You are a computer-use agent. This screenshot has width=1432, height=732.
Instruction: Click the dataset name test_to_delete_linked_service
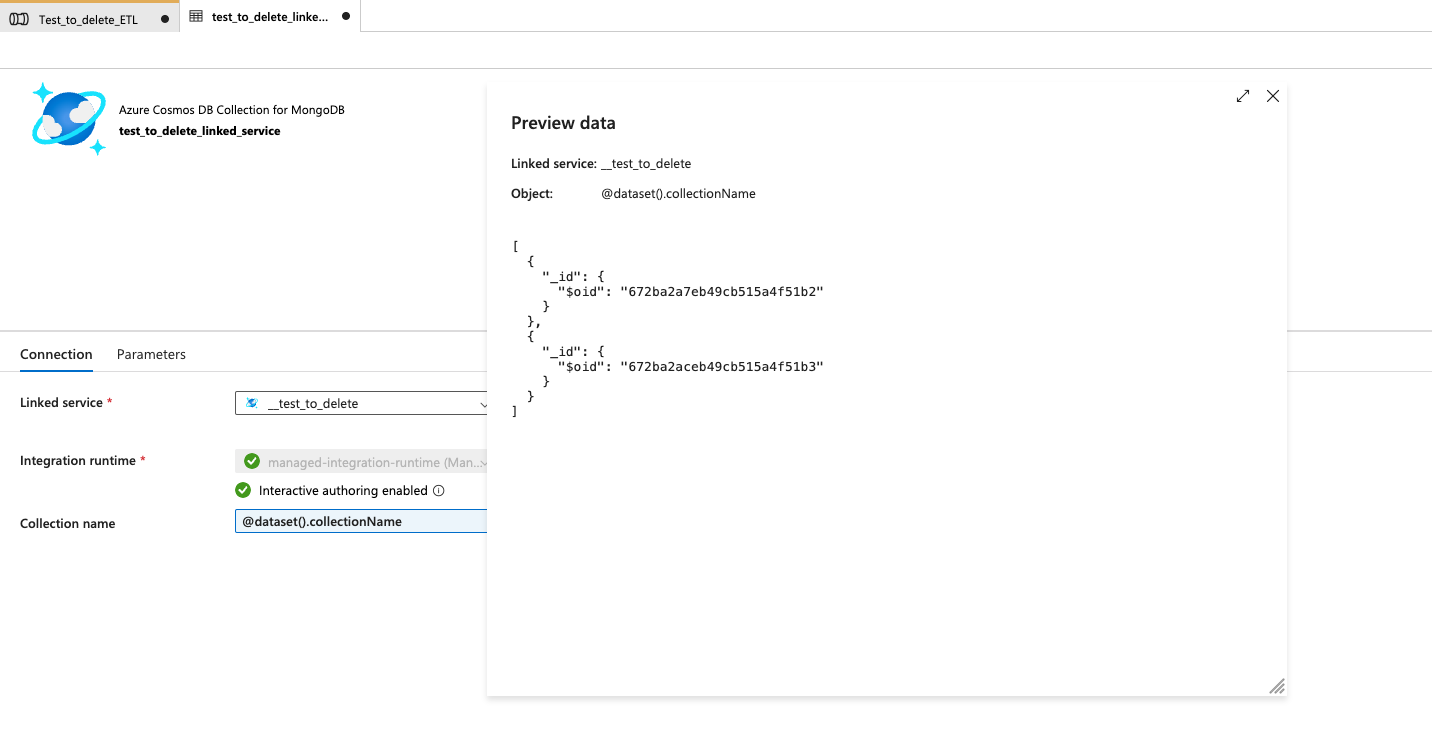click(200, 131)
